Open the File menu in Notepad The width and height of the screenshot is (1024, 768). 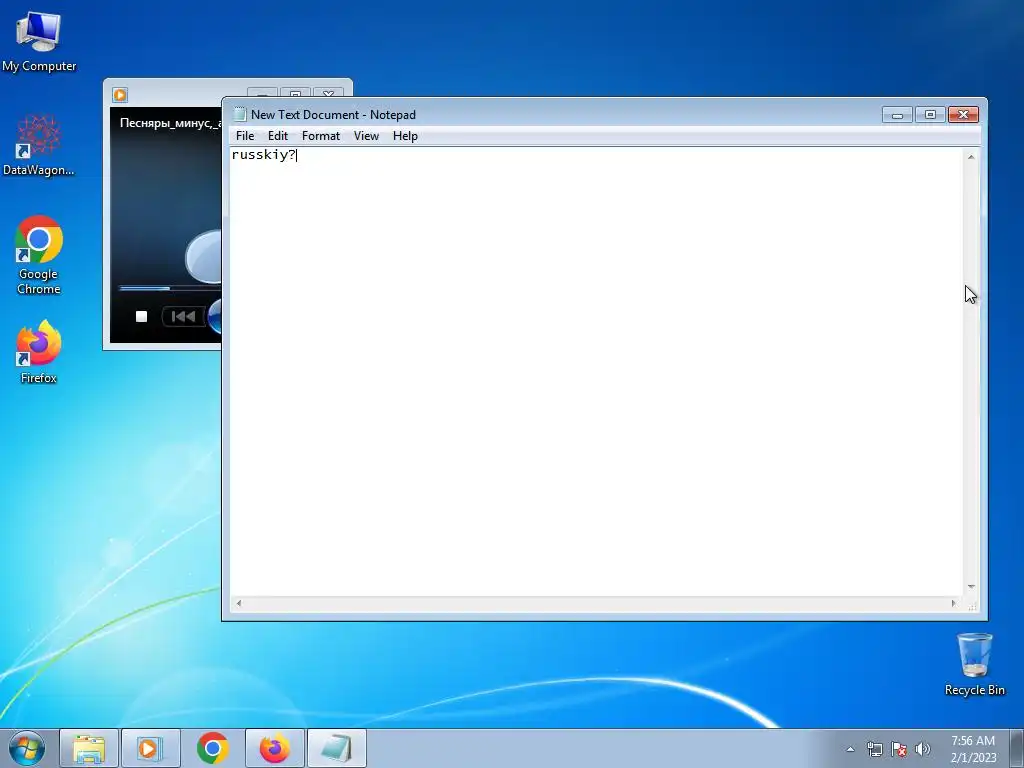click(x=245, y=136)
